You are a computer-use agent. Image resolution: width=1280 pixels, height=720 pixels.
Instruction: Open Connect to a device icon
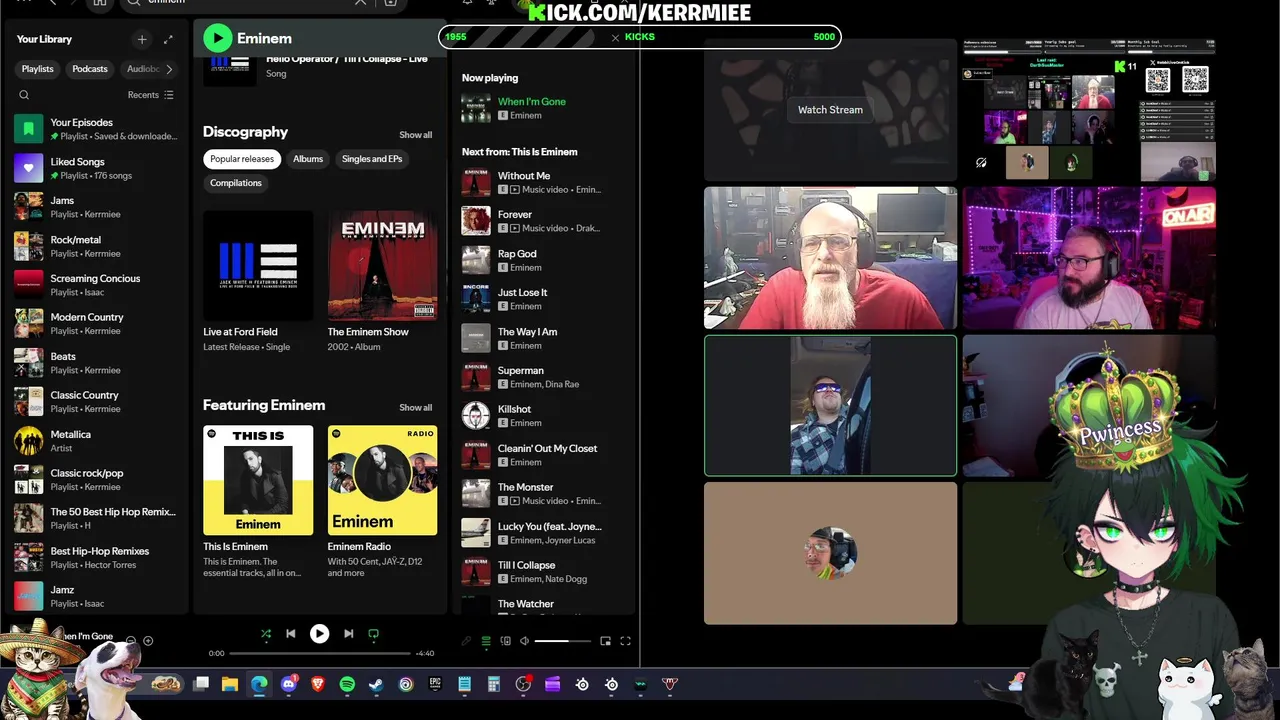[x=505, y=641]
